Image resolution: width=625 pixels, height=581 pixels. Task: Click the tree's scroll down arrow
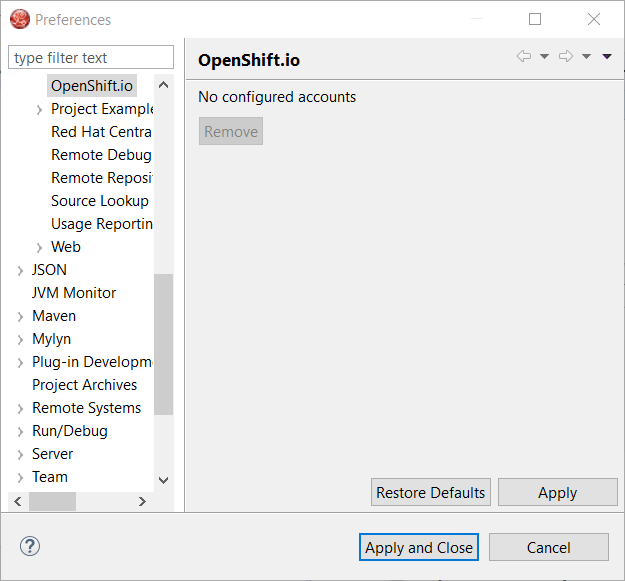tap(164, 481)
